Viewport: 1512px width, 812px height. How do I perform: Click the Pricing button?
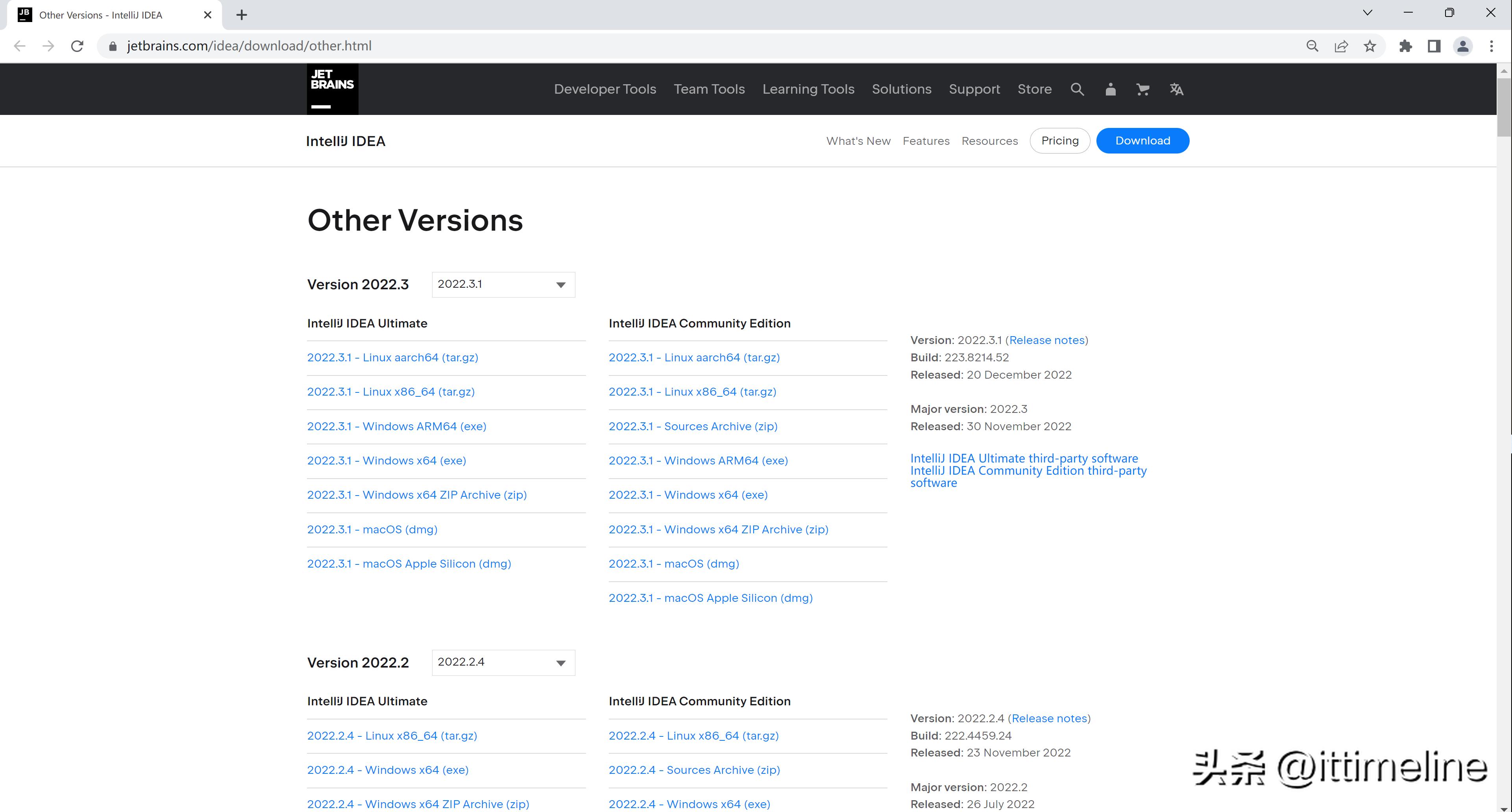pyautogui.click(x=1059, y=141)
